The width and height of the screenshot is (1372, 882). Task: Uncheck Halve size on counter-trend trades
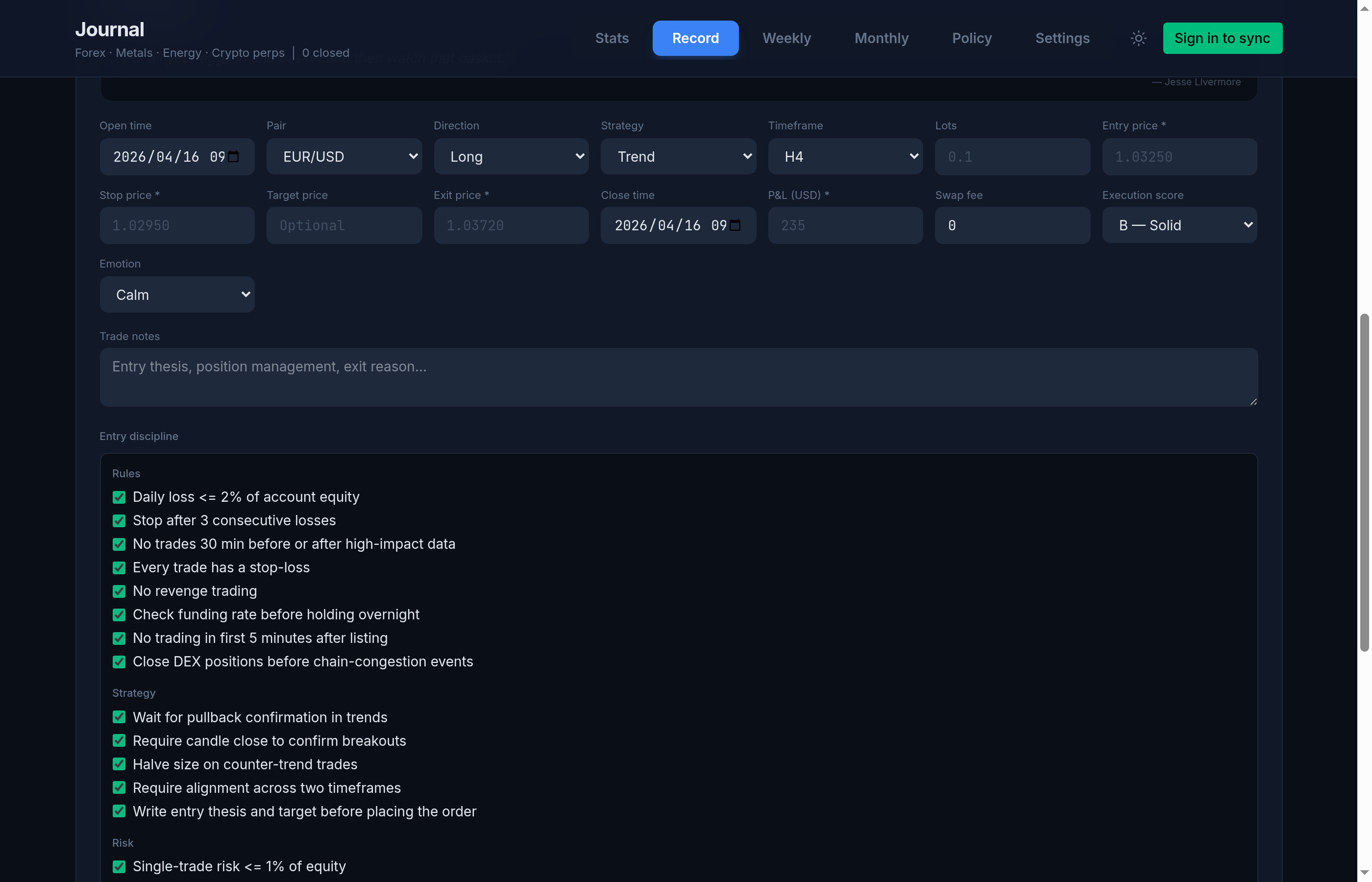coord(119,763)
